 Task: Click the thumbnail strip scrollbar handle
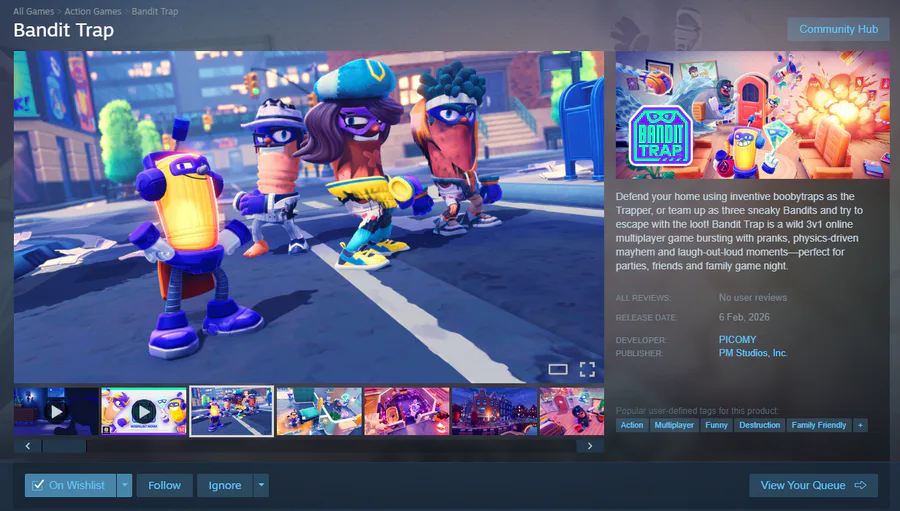[64, 446]
